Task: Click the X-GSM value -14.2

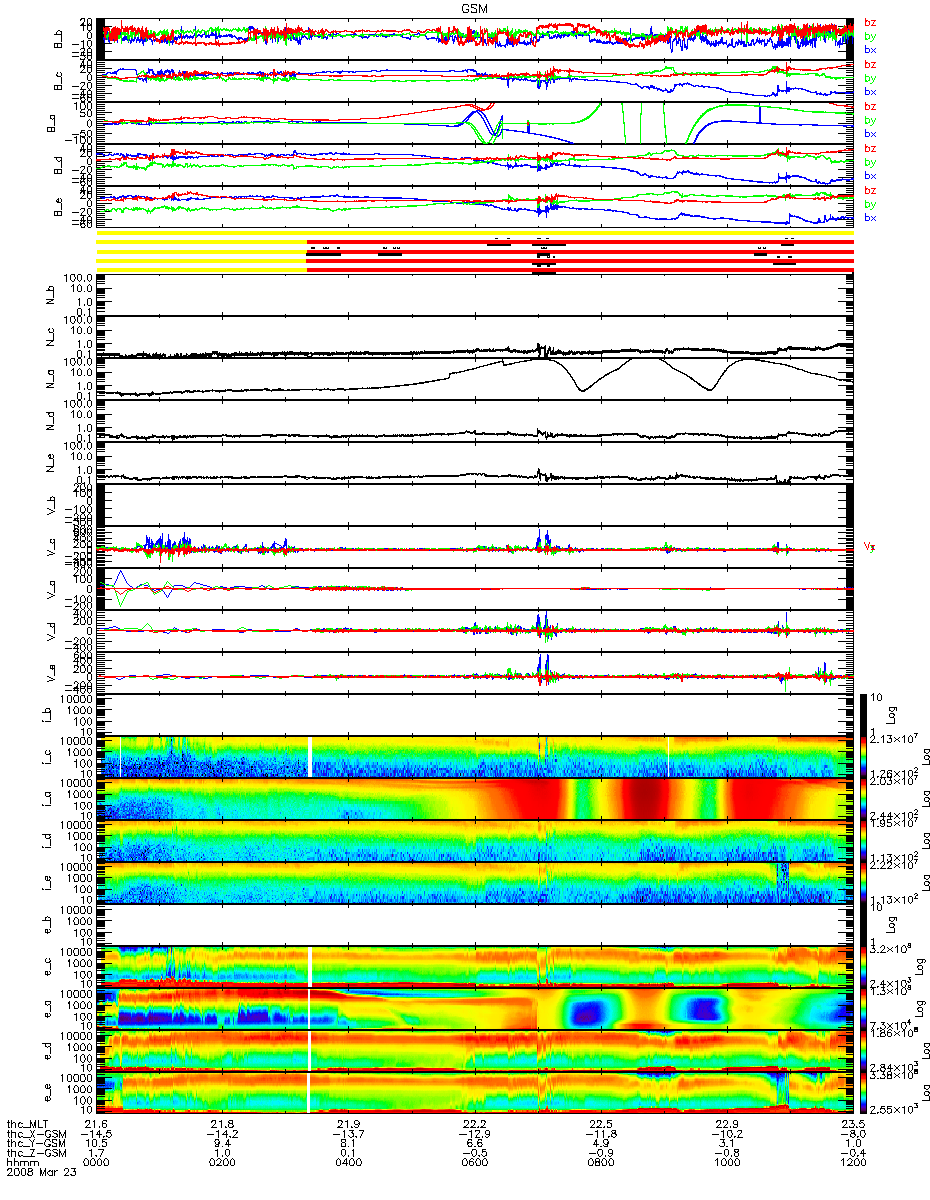Action: click(x=222, y=1136)
